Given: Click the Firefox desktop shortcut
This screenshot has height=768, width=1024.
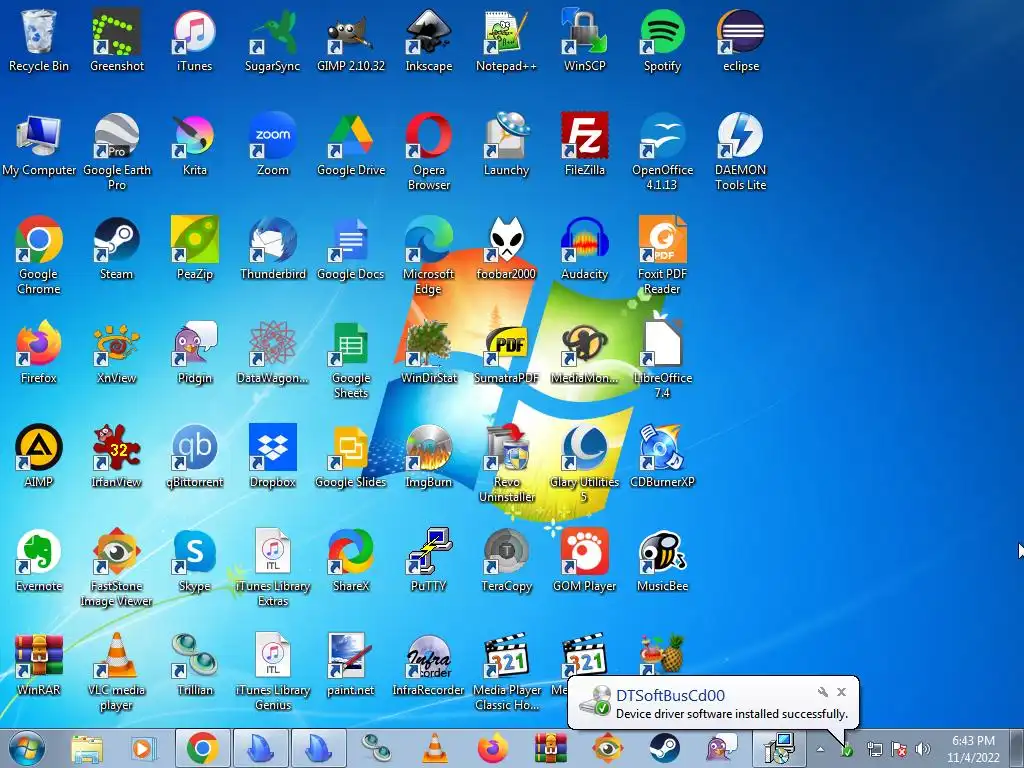Looking at the screenshot, I should 39,353.
